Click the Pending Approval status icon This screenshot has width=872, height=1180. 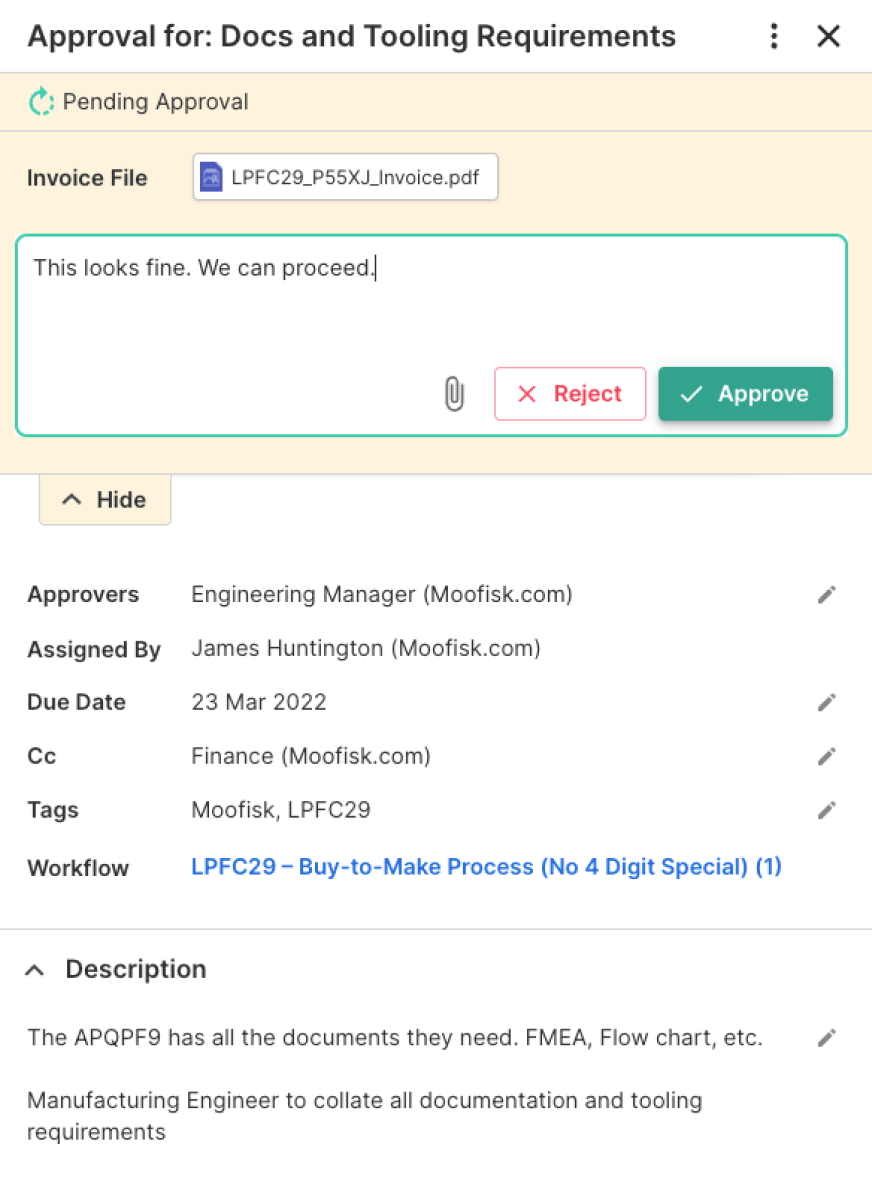click(x=41, y=101)
